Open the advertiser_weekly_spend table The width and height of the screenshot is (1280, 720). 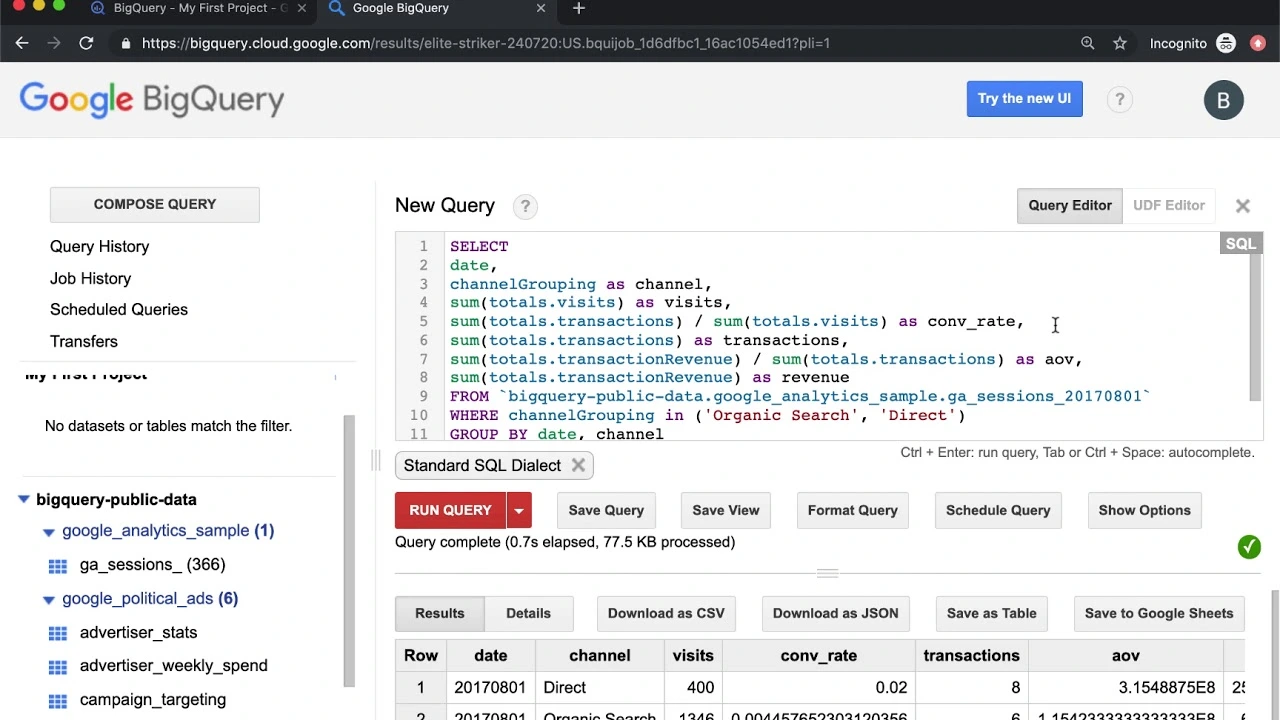174,666
